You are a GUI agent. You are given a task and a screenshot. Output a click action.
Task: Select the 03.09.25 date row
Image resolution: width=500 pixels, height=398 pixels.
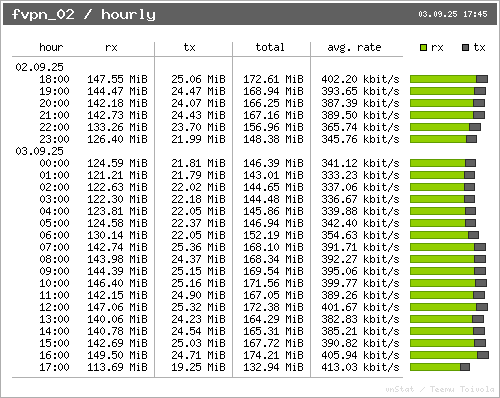(39, 151)
